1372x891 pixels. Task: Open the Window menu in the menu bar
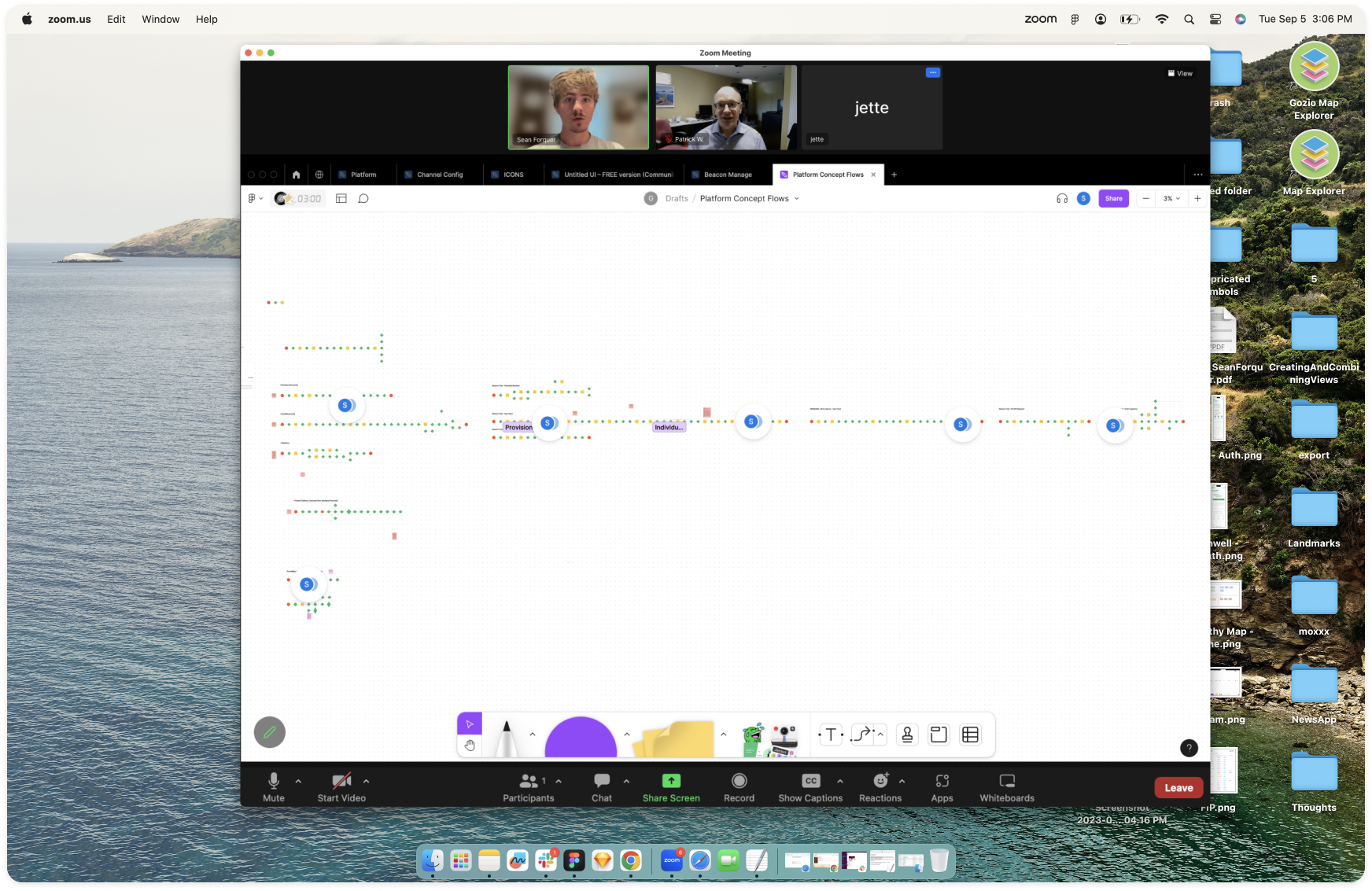pyautogui.click(x=160, y=19)
